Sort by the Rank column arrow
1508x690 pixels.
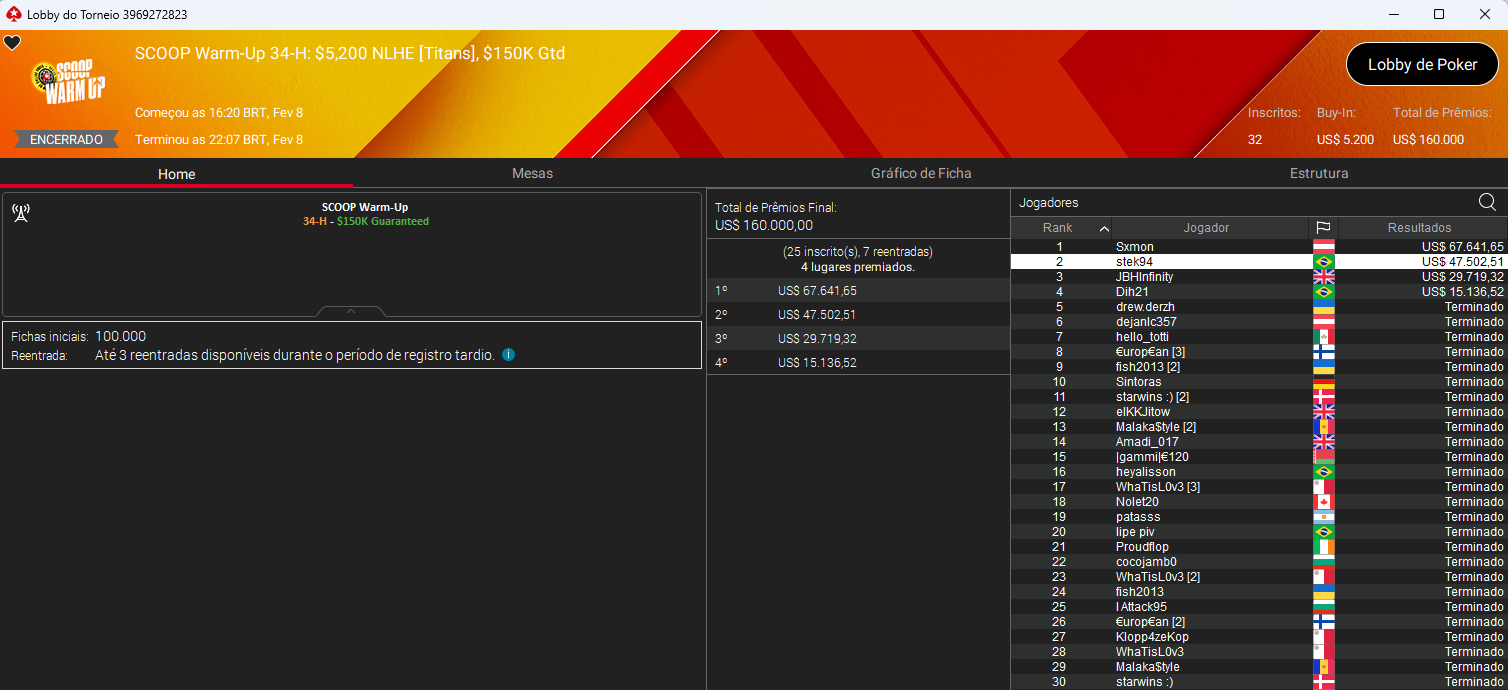click(x=1103, y=228)
